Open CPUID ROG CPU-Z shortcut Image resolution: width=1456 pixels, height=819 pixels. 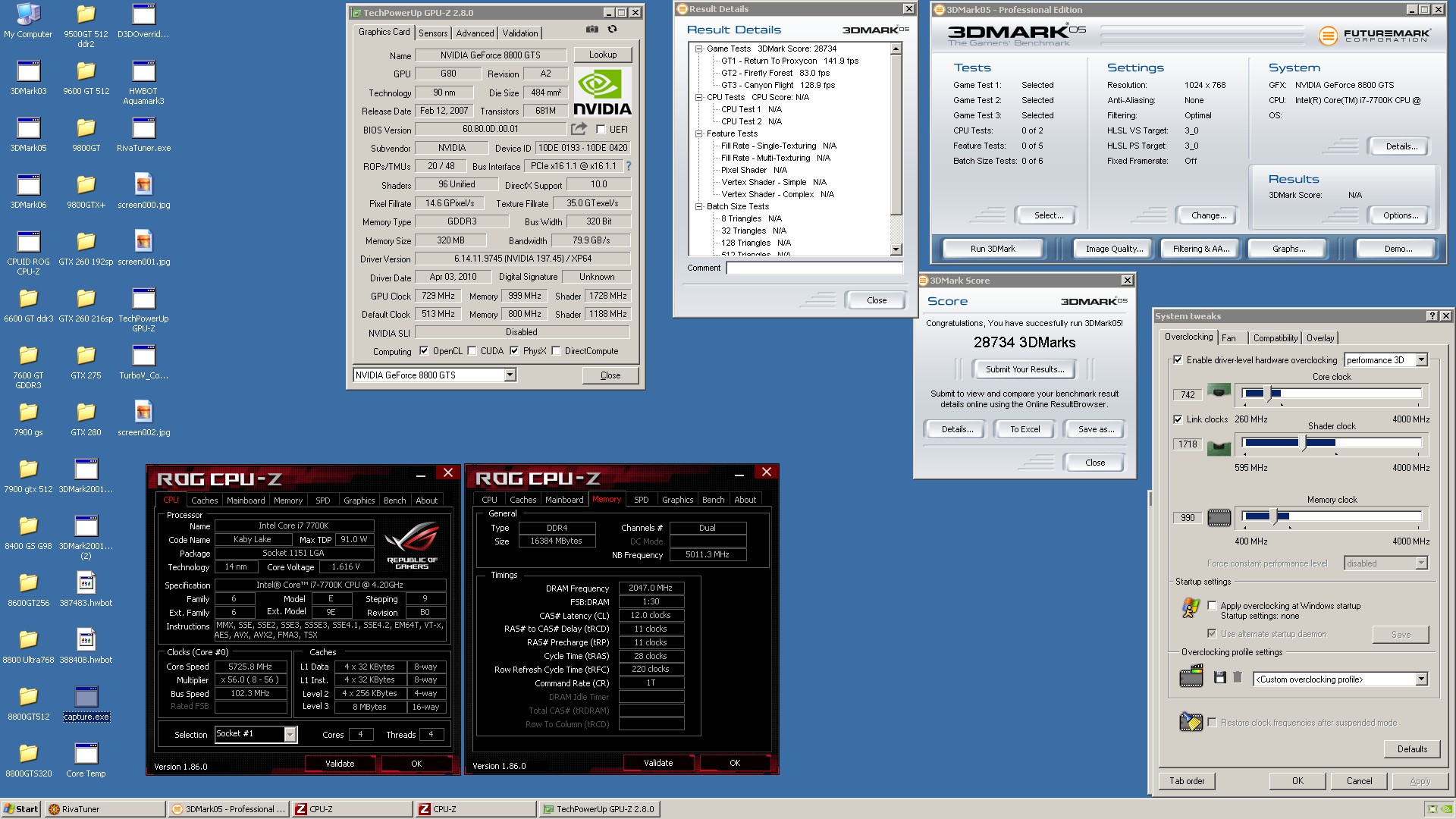coord(28,254)
